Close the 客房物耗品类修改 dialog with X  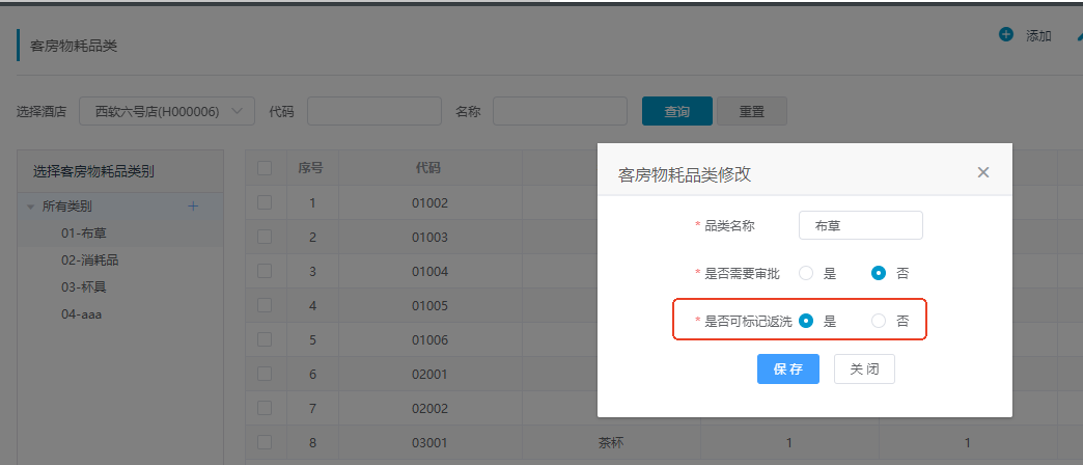pos(983,172)
